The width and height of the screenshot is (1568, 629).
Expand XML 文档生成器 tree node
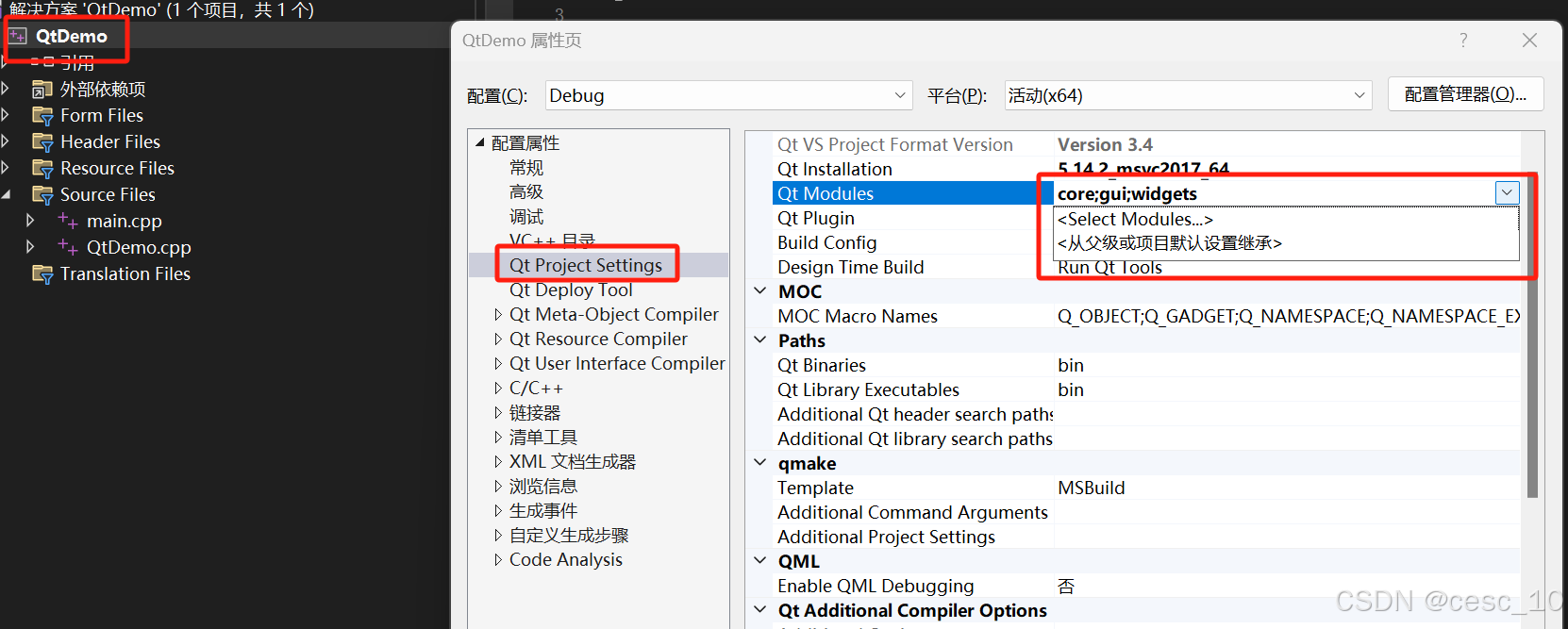coord(498,462)
